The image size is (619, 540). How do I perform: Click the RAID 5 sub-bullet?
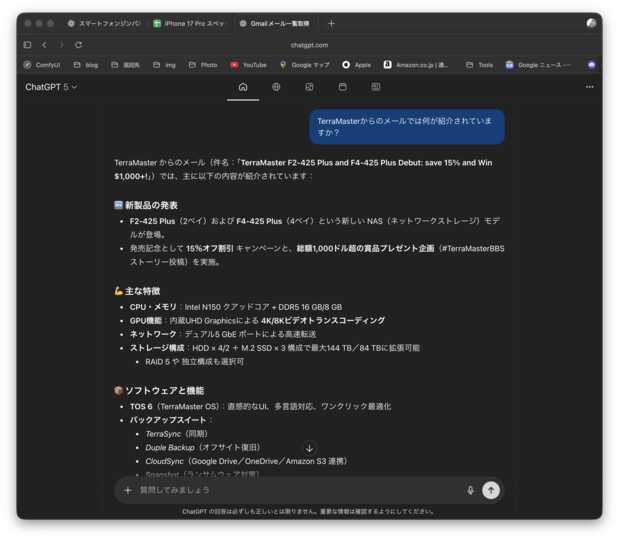point(195,362)
